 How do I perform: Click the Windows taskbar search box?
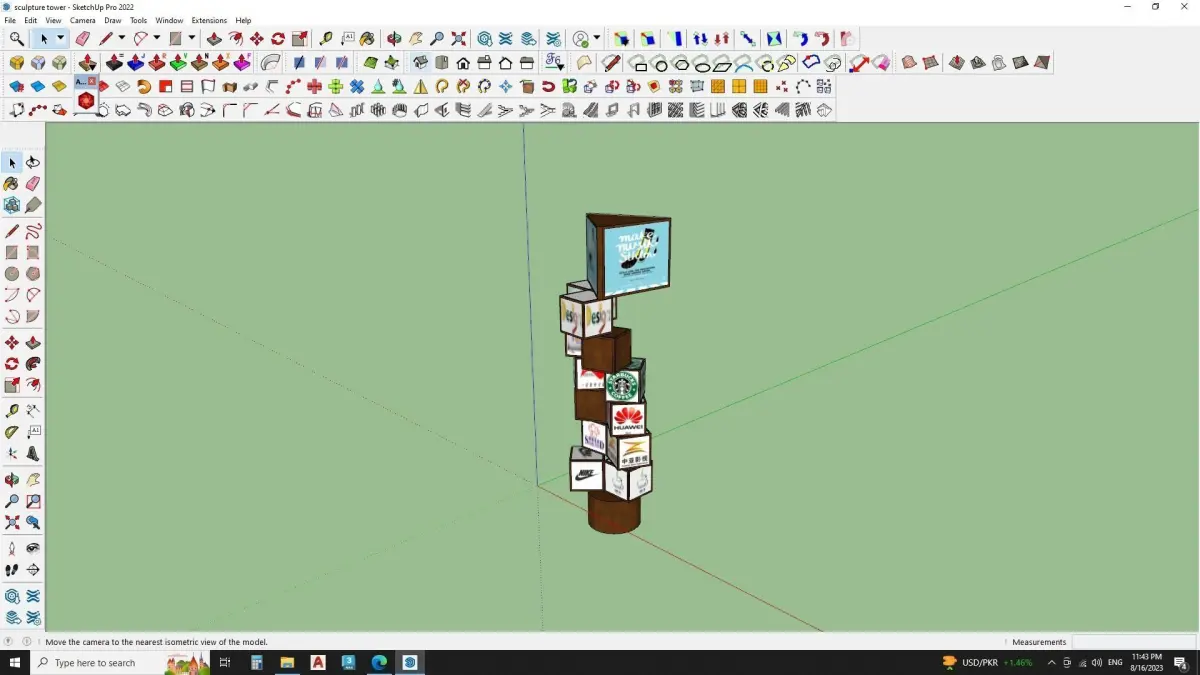[121, 662]
